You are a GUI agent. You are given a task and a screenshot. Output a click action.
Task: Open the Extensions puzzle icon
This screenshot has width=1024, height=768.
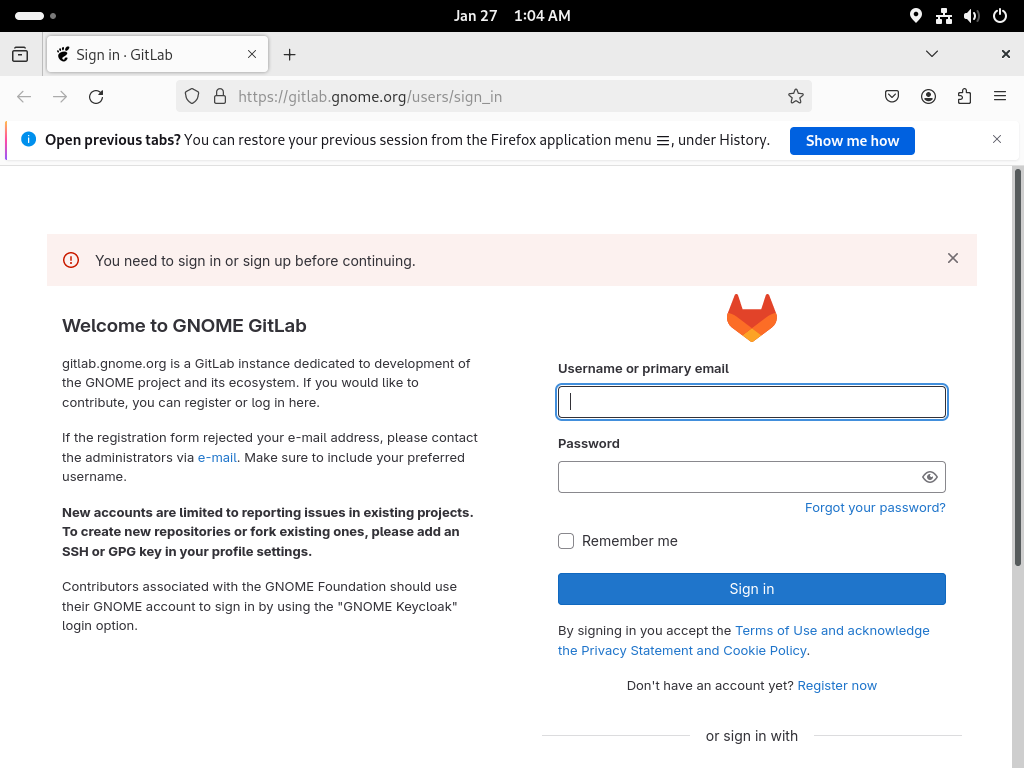(964, 97)
